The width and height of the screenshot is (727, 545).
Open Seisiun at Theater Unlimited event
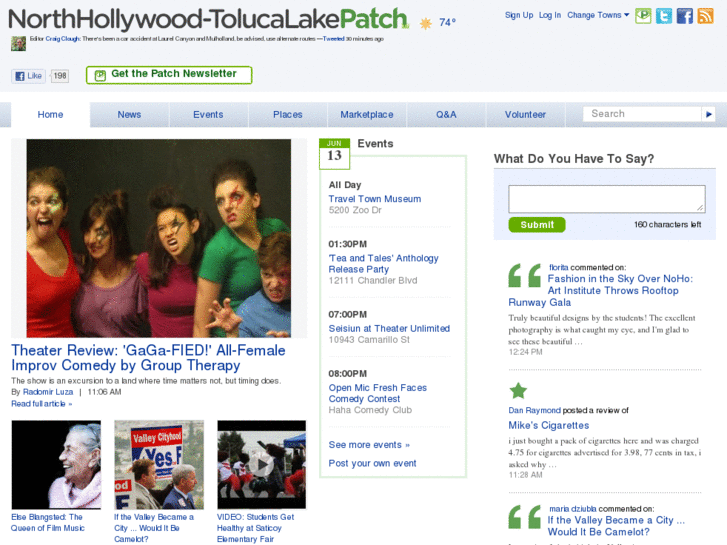[389, 328]
